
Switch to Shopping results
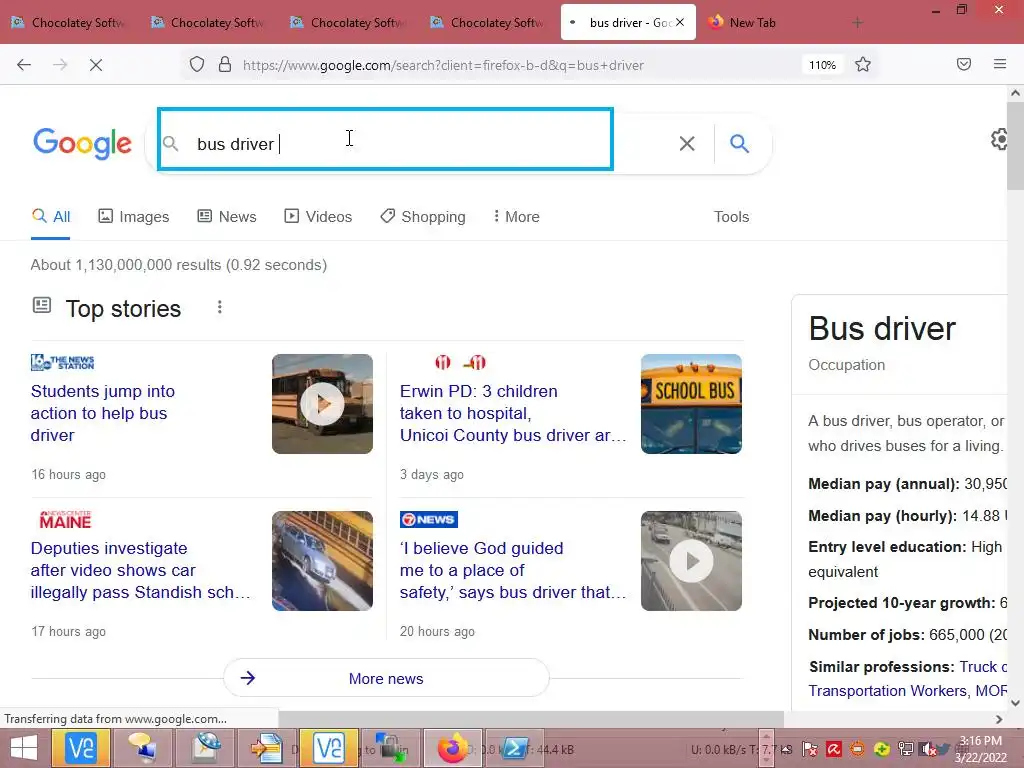coord(423,217)
